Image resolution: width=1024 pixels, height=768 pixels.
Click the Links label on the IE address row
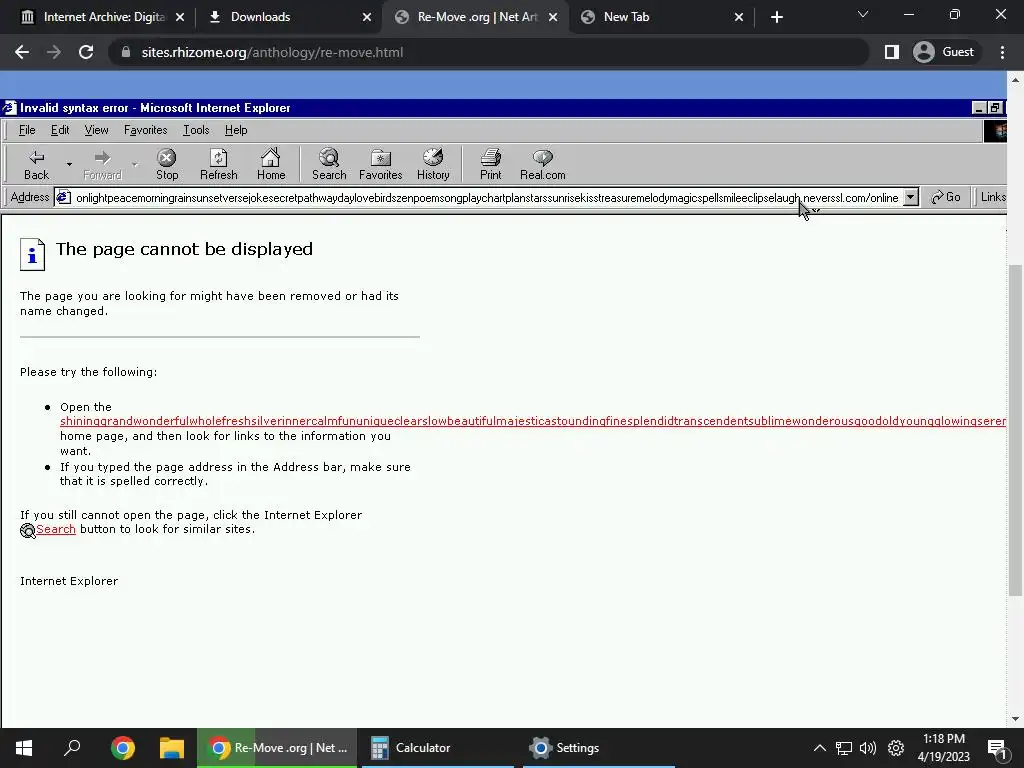(993, 197)
